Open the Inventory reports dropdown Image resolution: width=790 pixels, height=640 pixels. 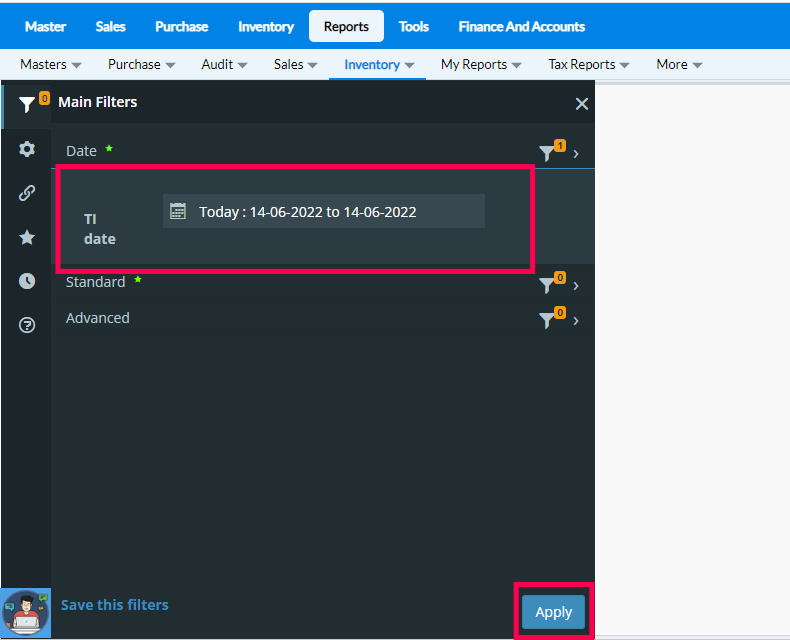[x=379, y=65]
